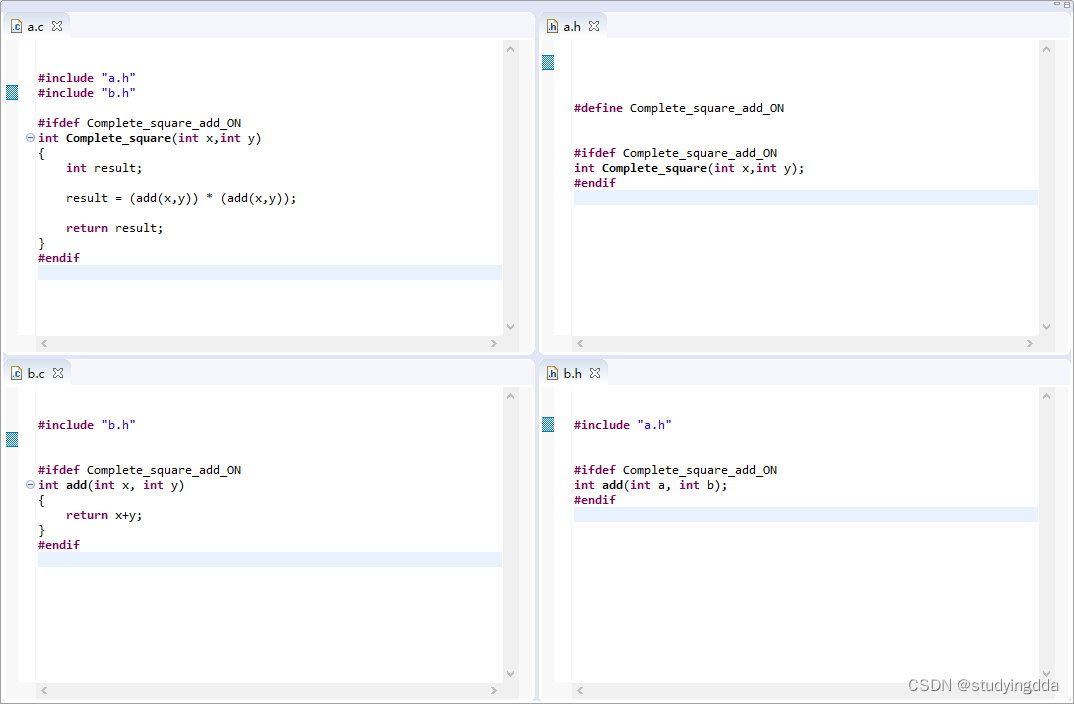
Task: Collapse the Complete_square function fold in a.c
Action: point(30,138)
